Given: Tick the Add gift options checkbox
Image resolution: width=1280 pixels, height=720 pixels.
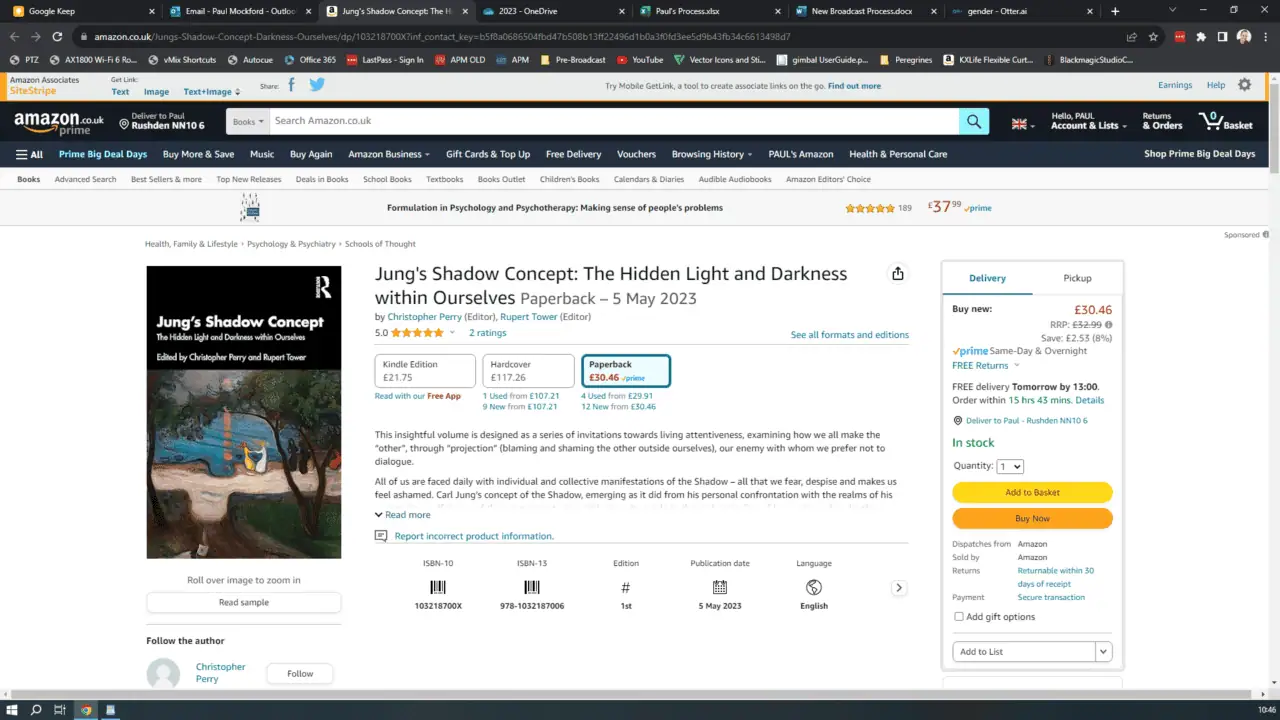Looking at the screenshot, I should coord(959,617).
